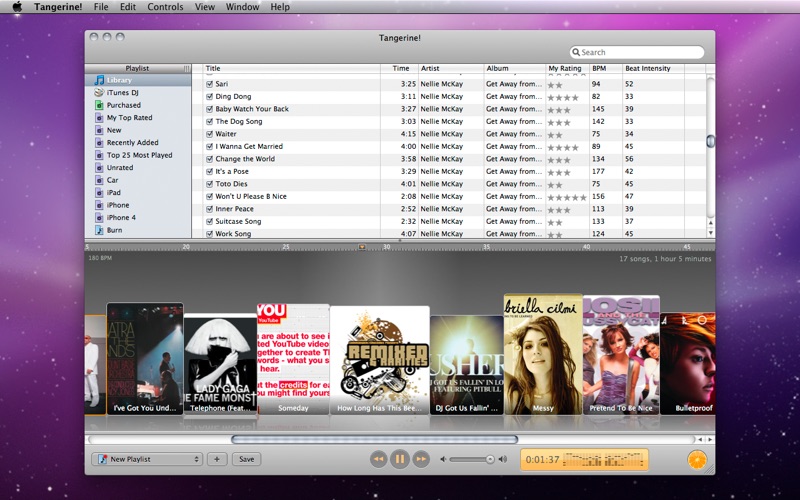Open the Tangerine! application menu
The height and width of the screenshot is (500, 800).
(58, 7)
